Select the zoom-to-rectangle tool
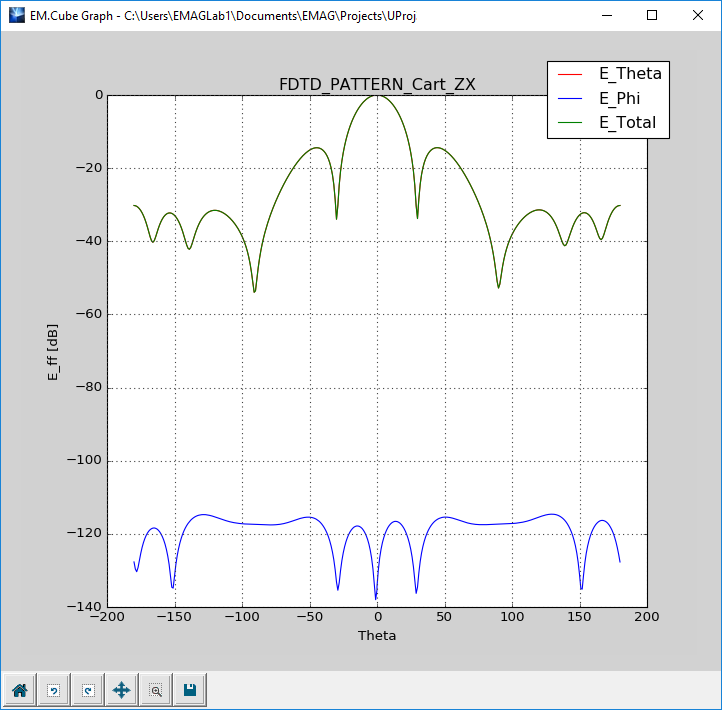Screen dimensions: 722x710 (x=156, y=690)
